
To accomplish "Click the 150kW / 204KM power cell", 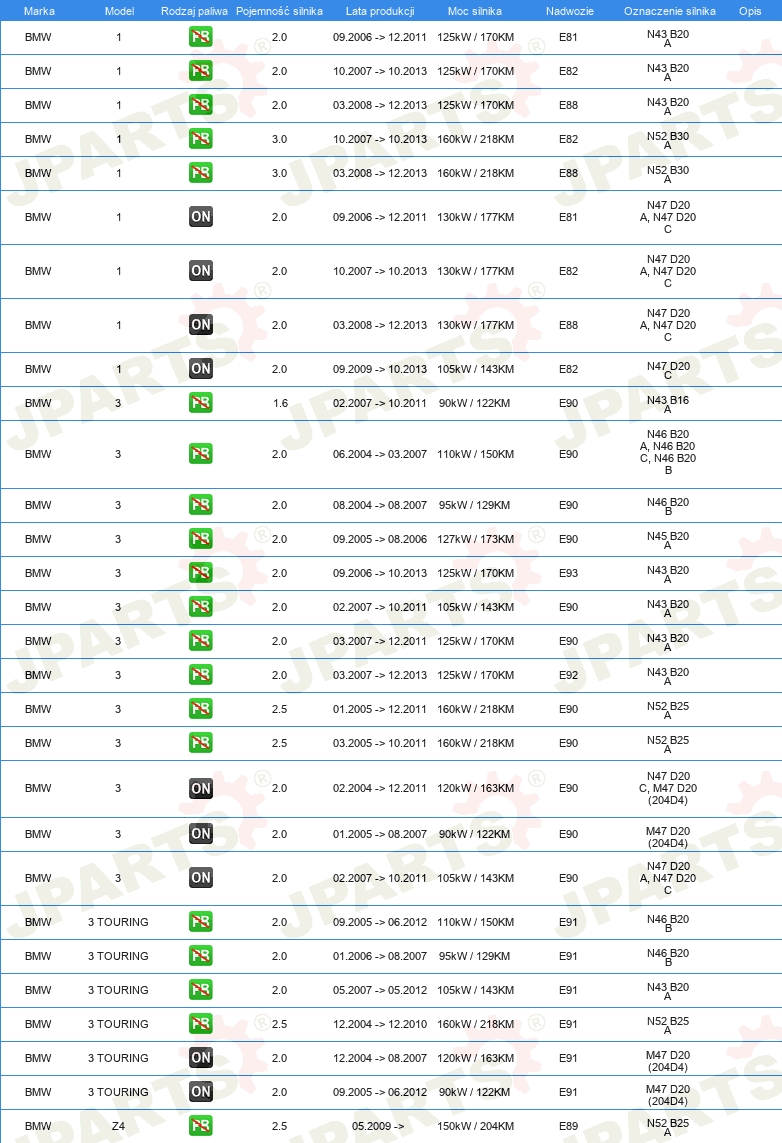I will [x=475, y=1126].
